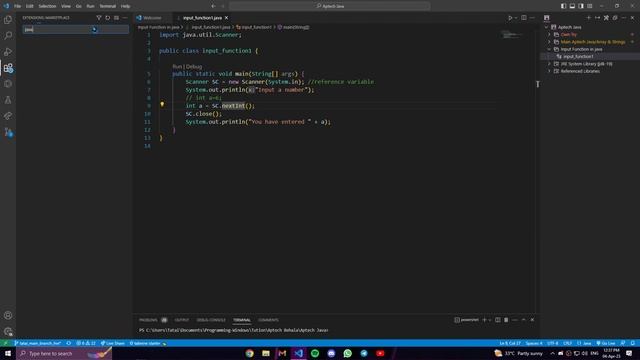The height and width of the screenshot is (360, 640).
Task: Toggle bottom panel layout button
Action: (572, 6)
